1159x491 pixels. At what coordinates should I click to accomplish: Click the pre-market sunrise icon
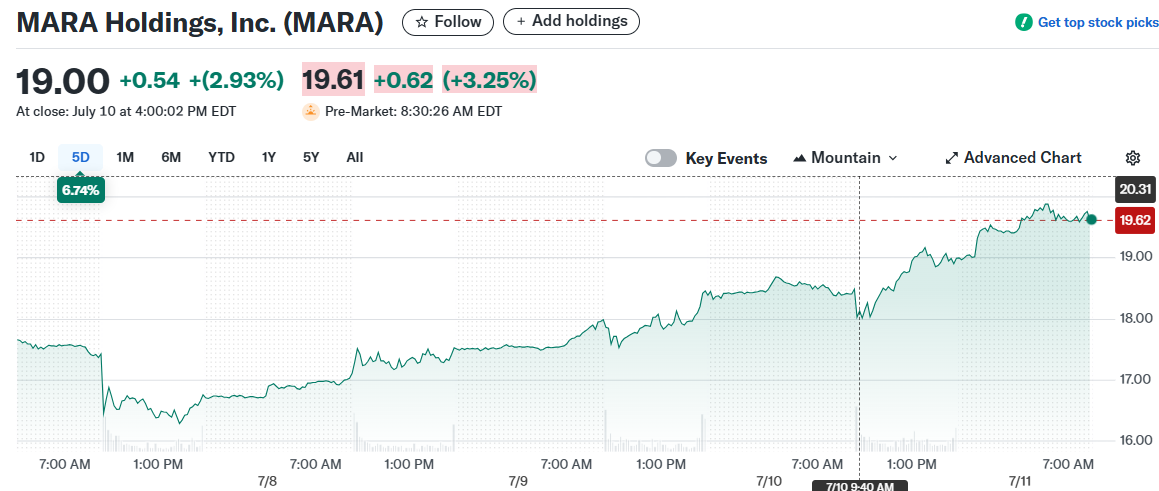point(310,112)
